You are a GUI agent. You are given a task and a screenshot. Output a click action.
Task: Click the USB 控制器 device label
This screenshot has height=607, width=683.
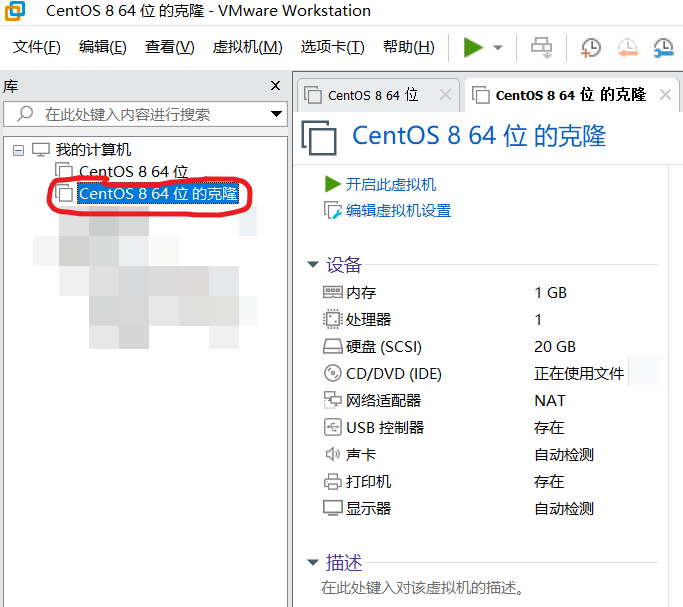point(385,428)
